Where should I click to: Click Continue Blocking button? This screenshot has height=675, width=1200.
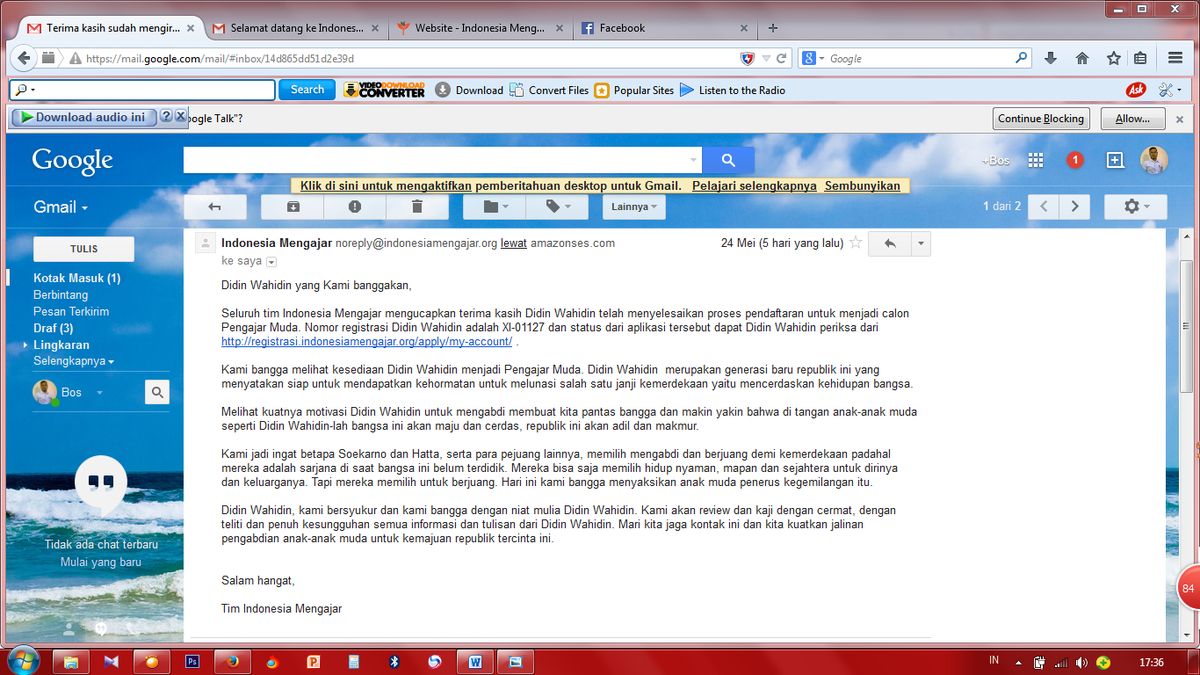[1041, 118]
